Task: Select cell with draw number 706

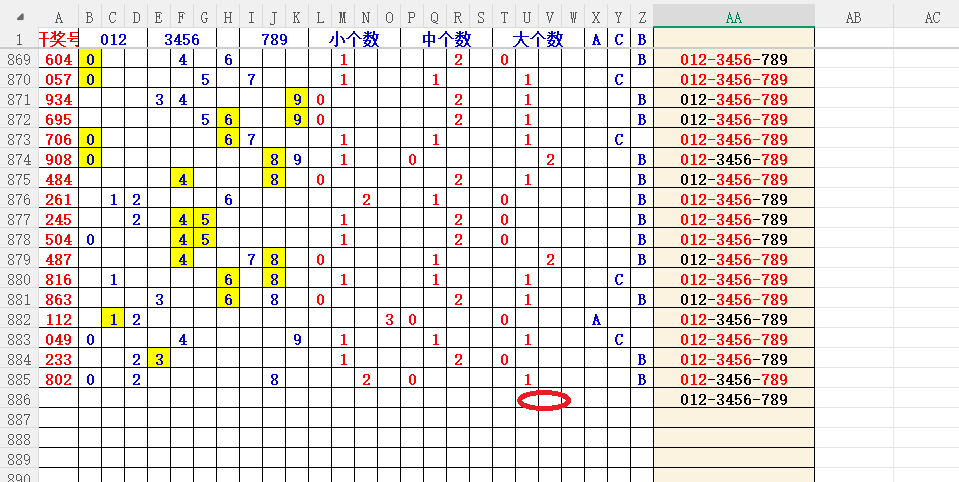Action: click(x=59, y=139)
